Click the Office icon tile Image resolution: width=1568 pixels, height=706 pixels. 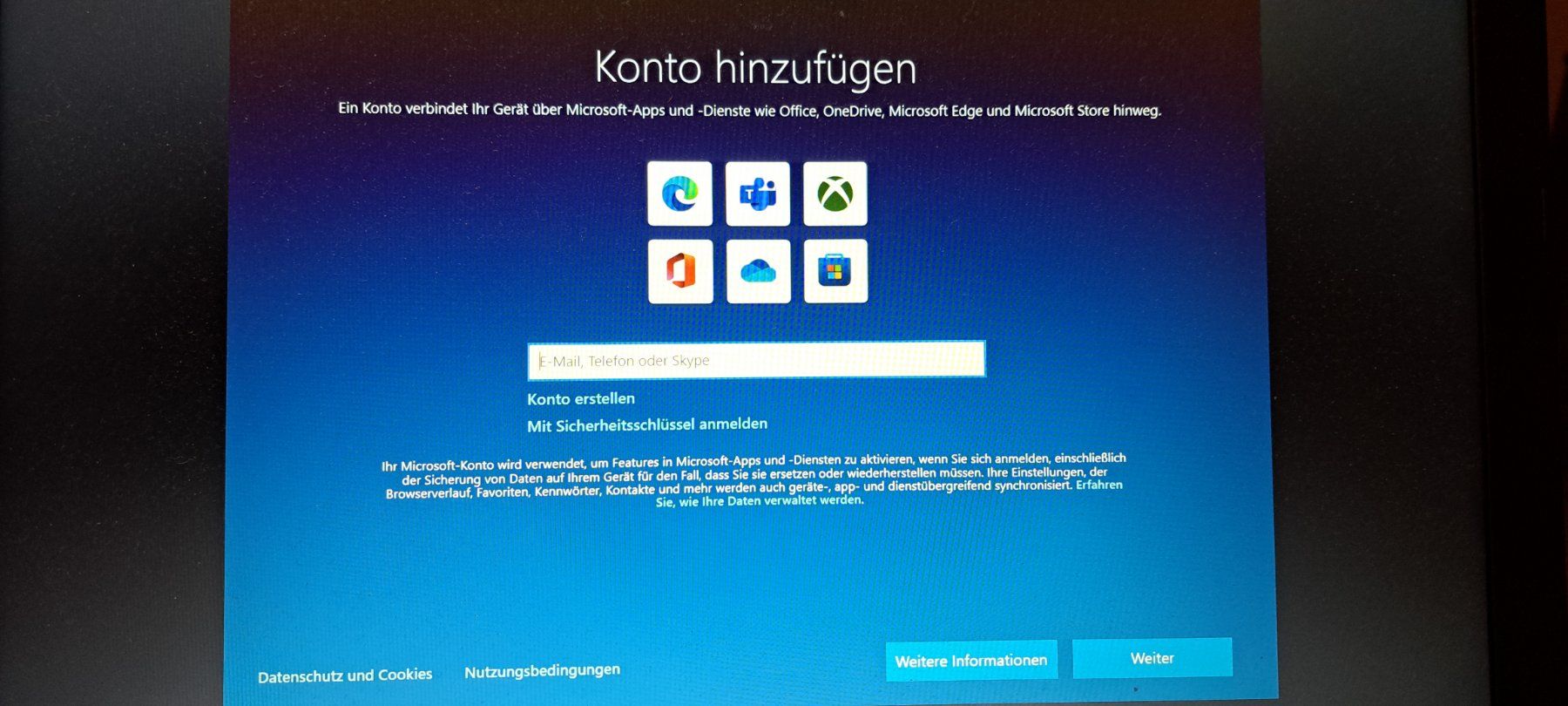[x=680, y=272]
